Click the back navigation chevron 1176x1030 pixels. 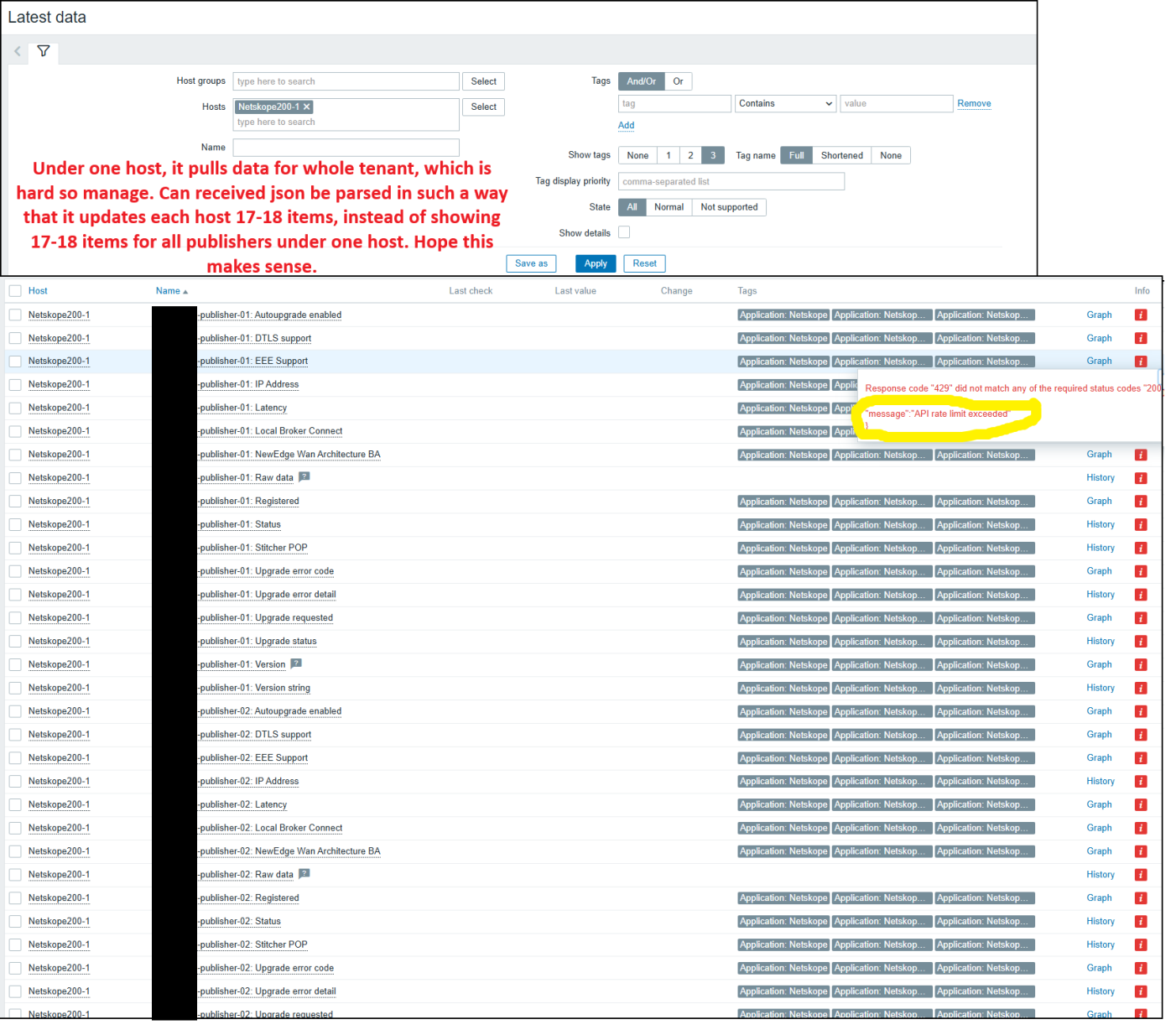coord(17,51)
